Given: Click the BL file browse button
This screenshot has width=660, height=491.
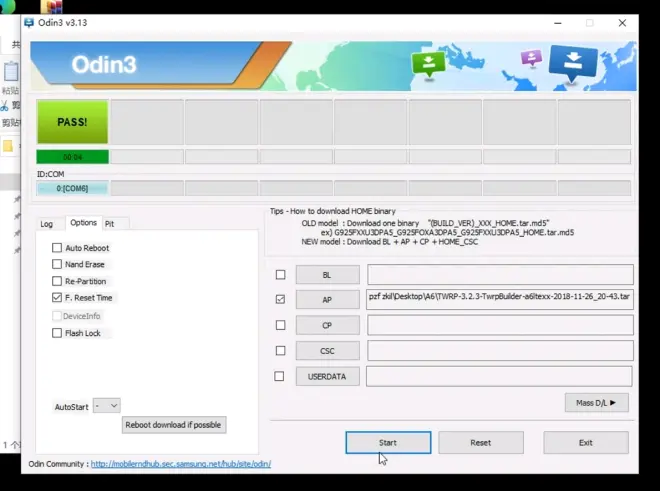Looking at the screenshot, I should pyautogui.click(x=327, y=275).
